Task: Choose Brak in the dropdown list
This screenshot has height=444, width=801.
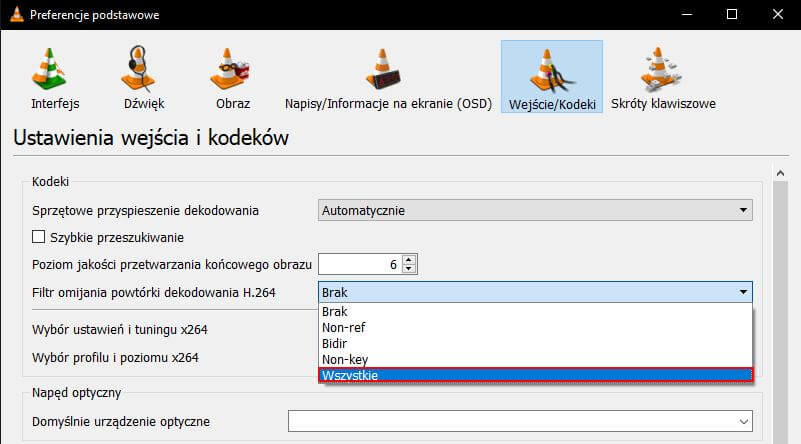Action: [535, 311]
